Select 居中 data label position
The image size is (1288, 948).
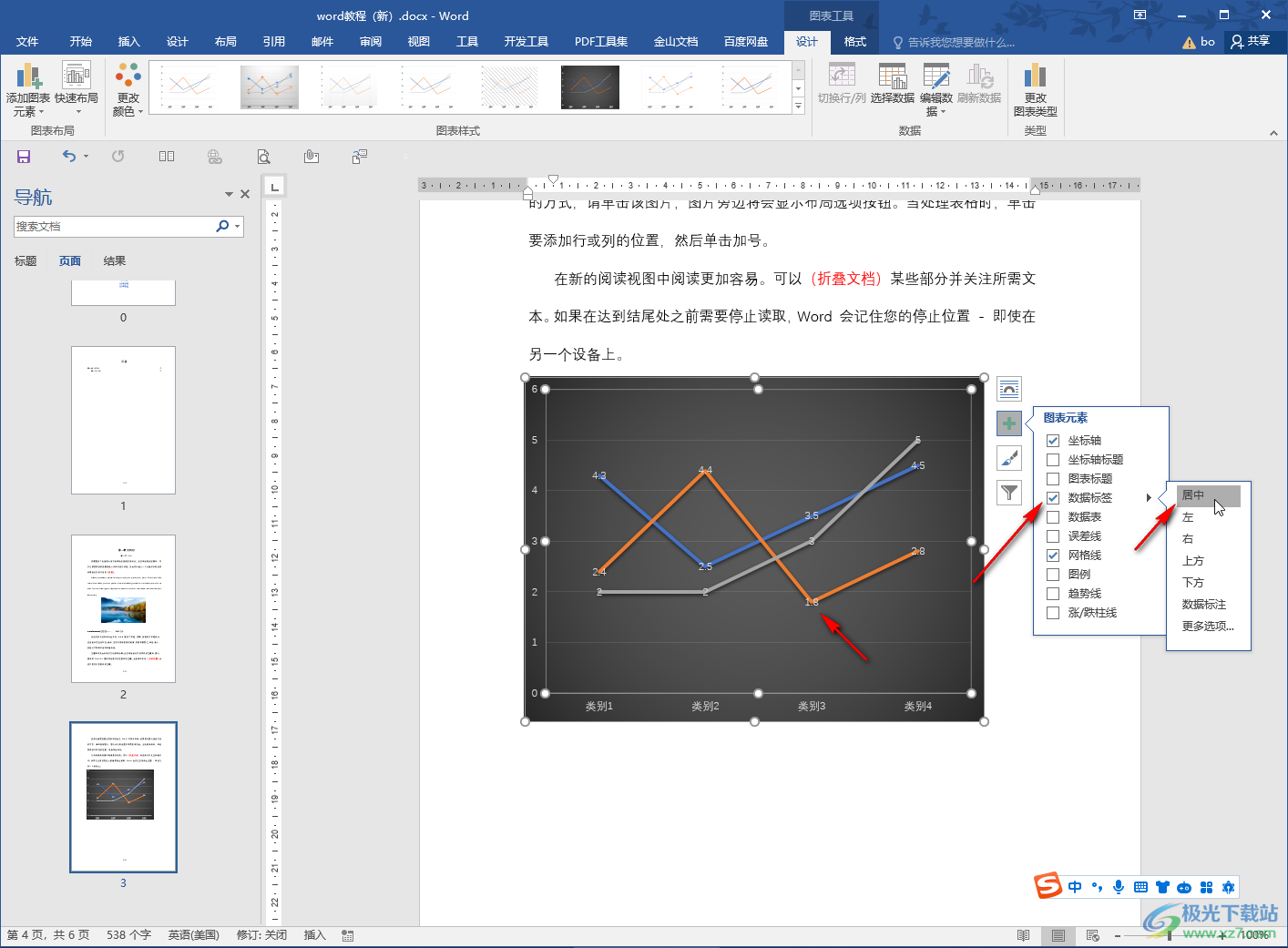[1208, 495]
